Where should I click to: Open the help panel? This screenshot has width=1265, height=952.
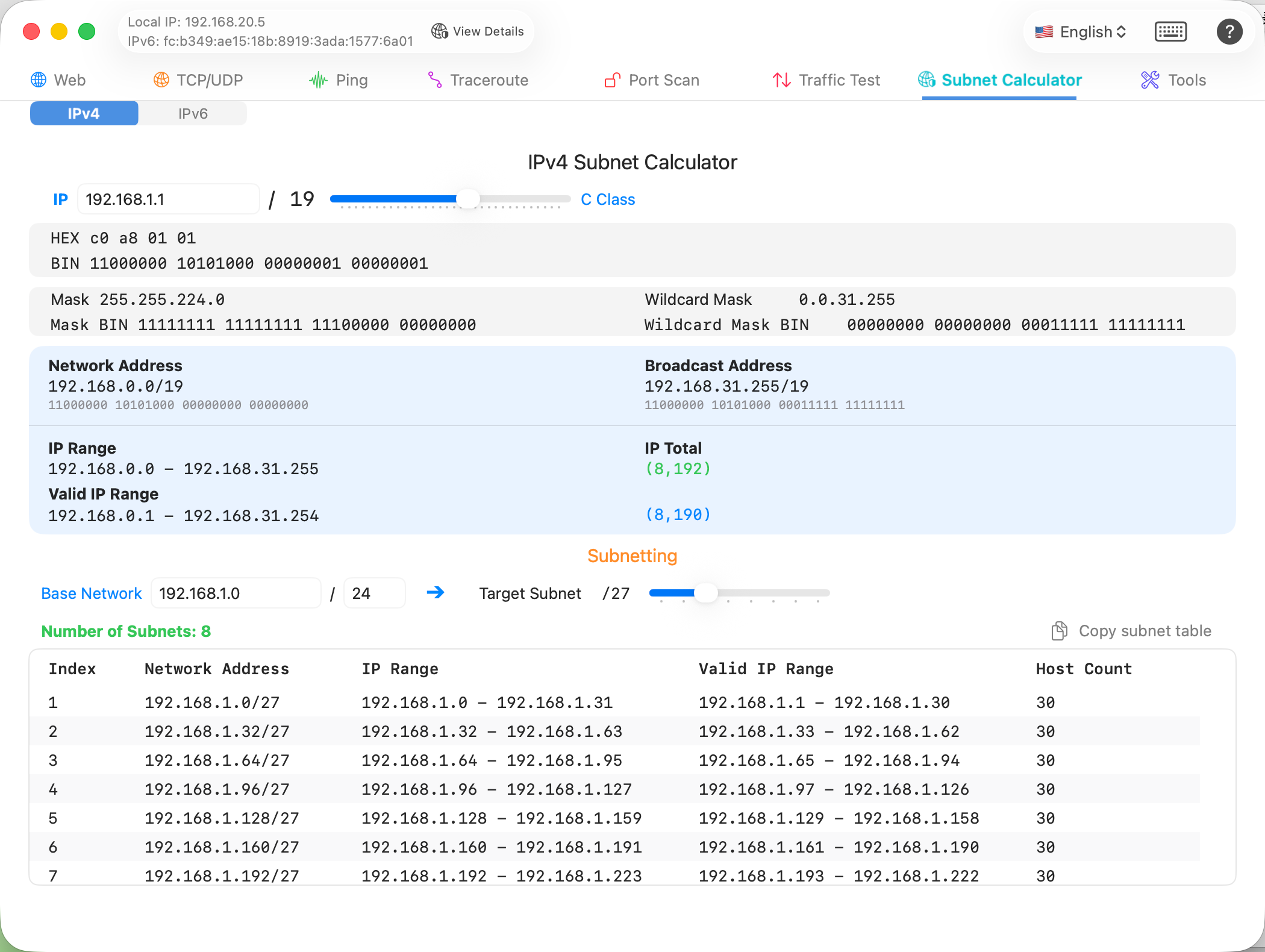tap(1229, 31)
